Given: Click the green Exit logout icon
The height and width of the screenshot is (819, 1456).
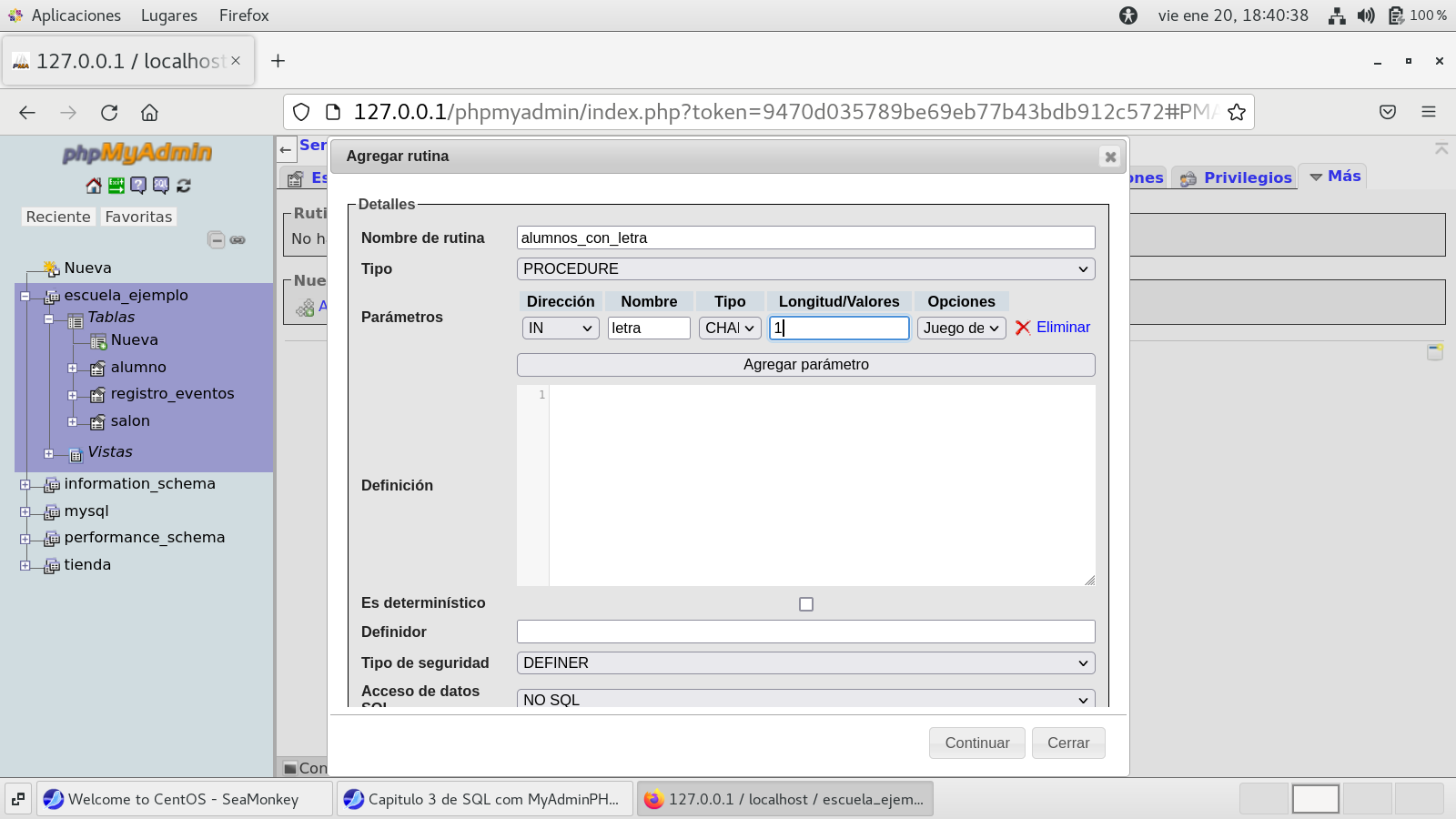Looking at the screenshot, I should pyautogui.click(x=116, y=186).
